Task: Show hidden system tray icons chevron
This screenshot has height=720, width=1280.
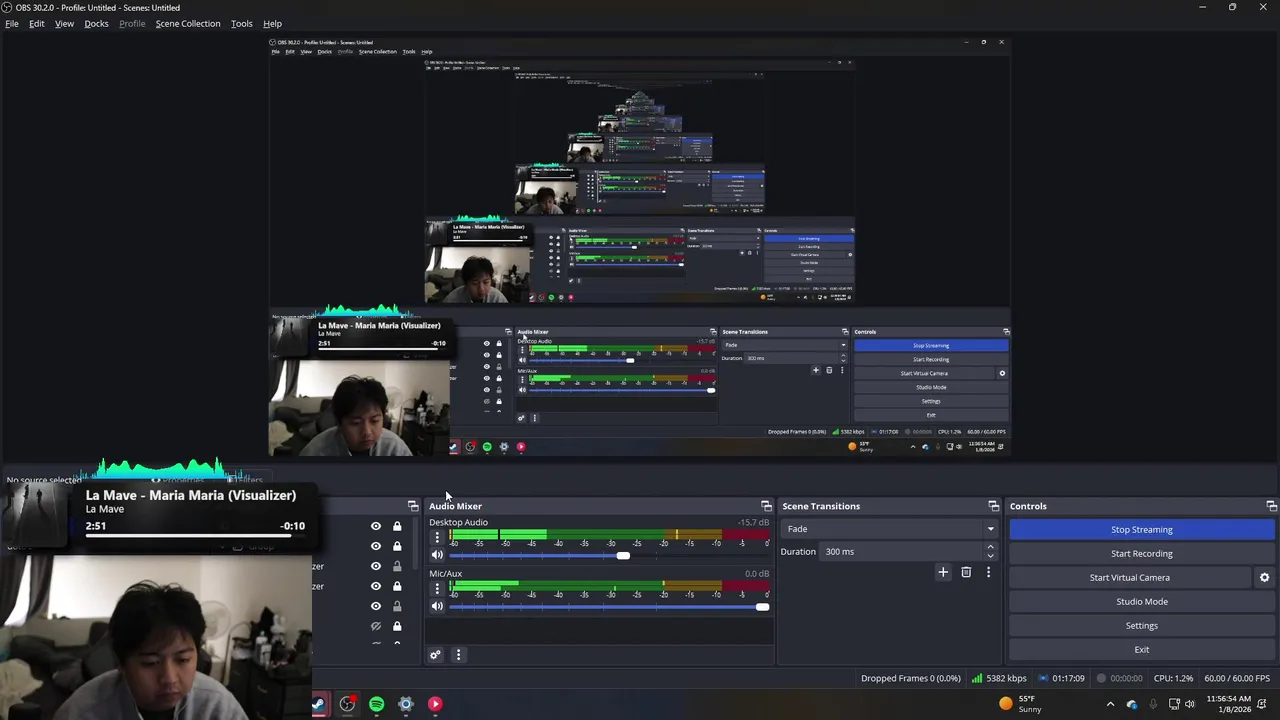Action: (1110, 704)
